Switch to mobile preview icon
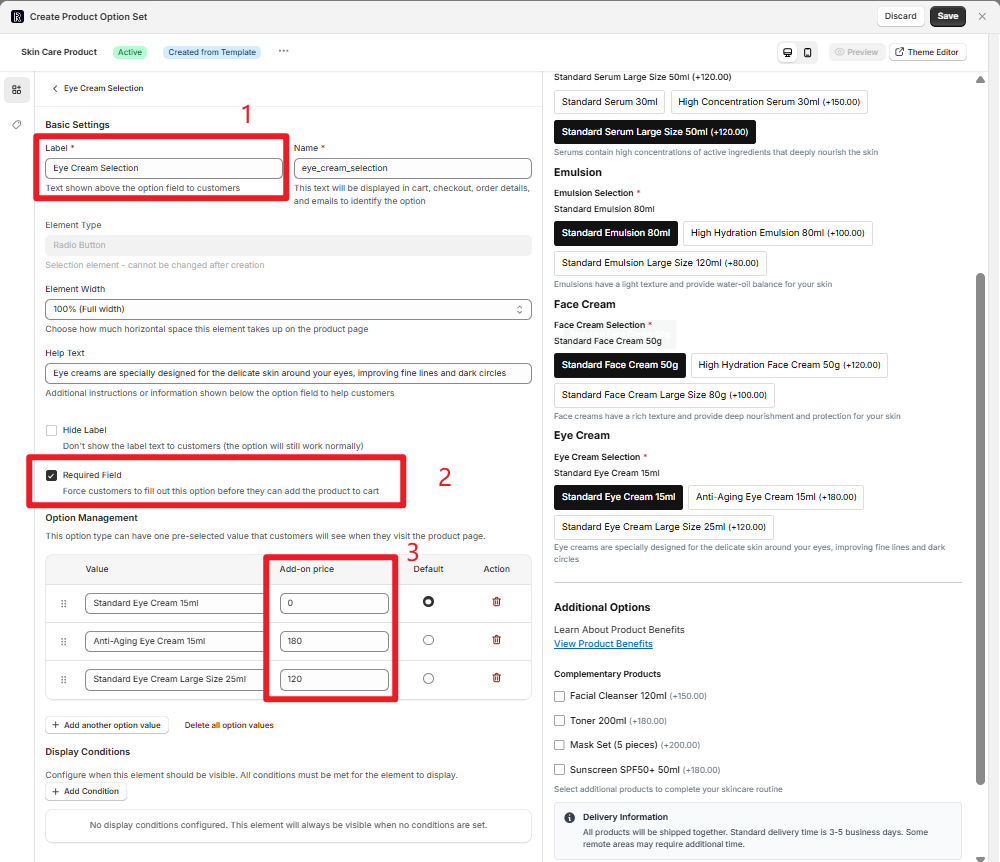This screenshot has height=862, width=1000. 807,52
